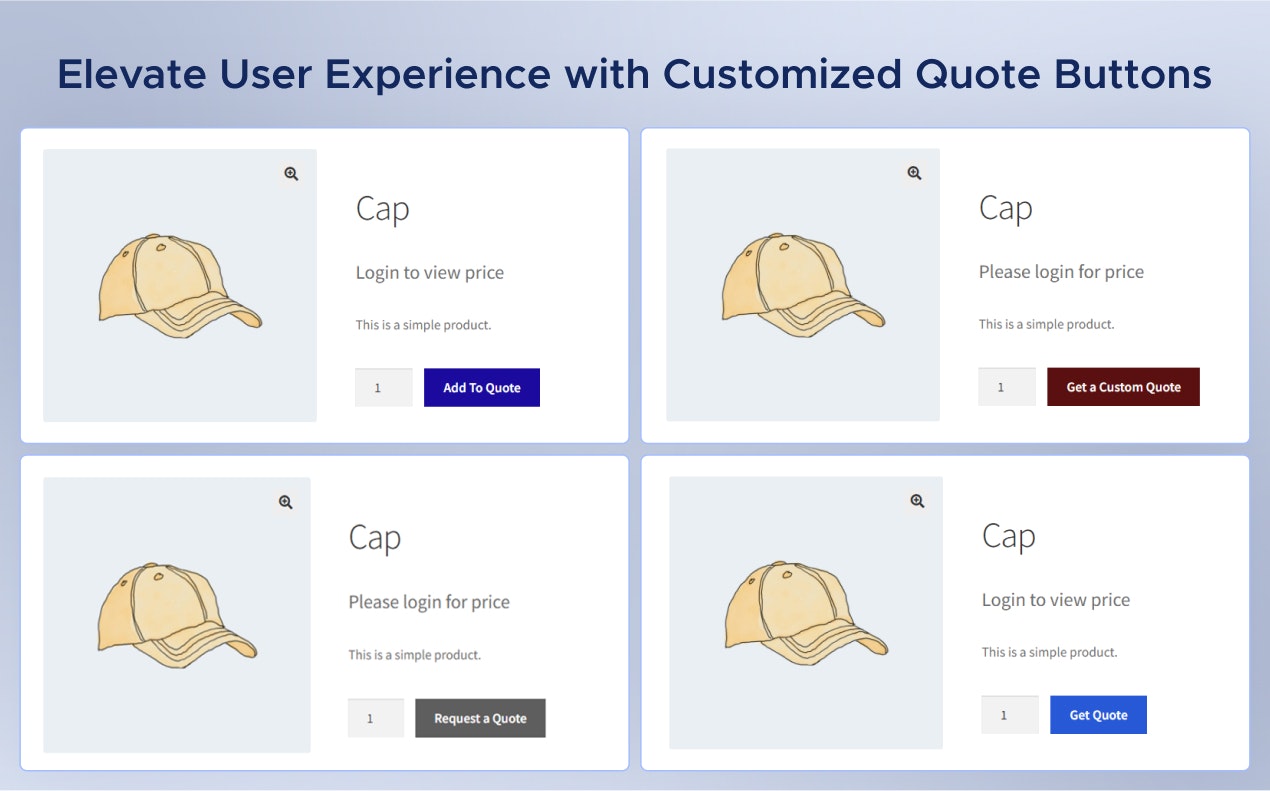Click the blue Get Quote button
This screenshot has width=1270, height=791.
click(x=1098, y=715)
